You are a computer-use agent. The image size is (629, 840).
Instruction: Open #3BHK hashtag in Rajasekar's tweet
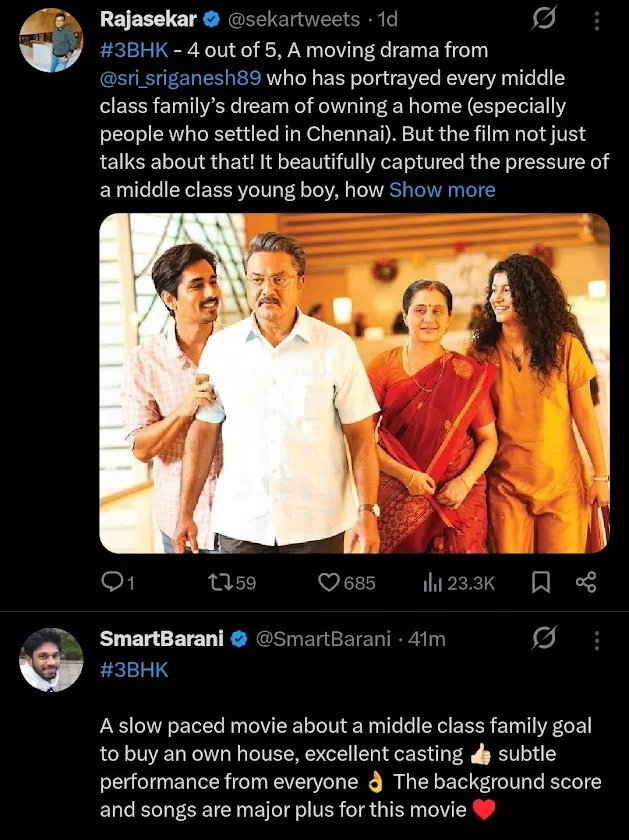(134, 50)
